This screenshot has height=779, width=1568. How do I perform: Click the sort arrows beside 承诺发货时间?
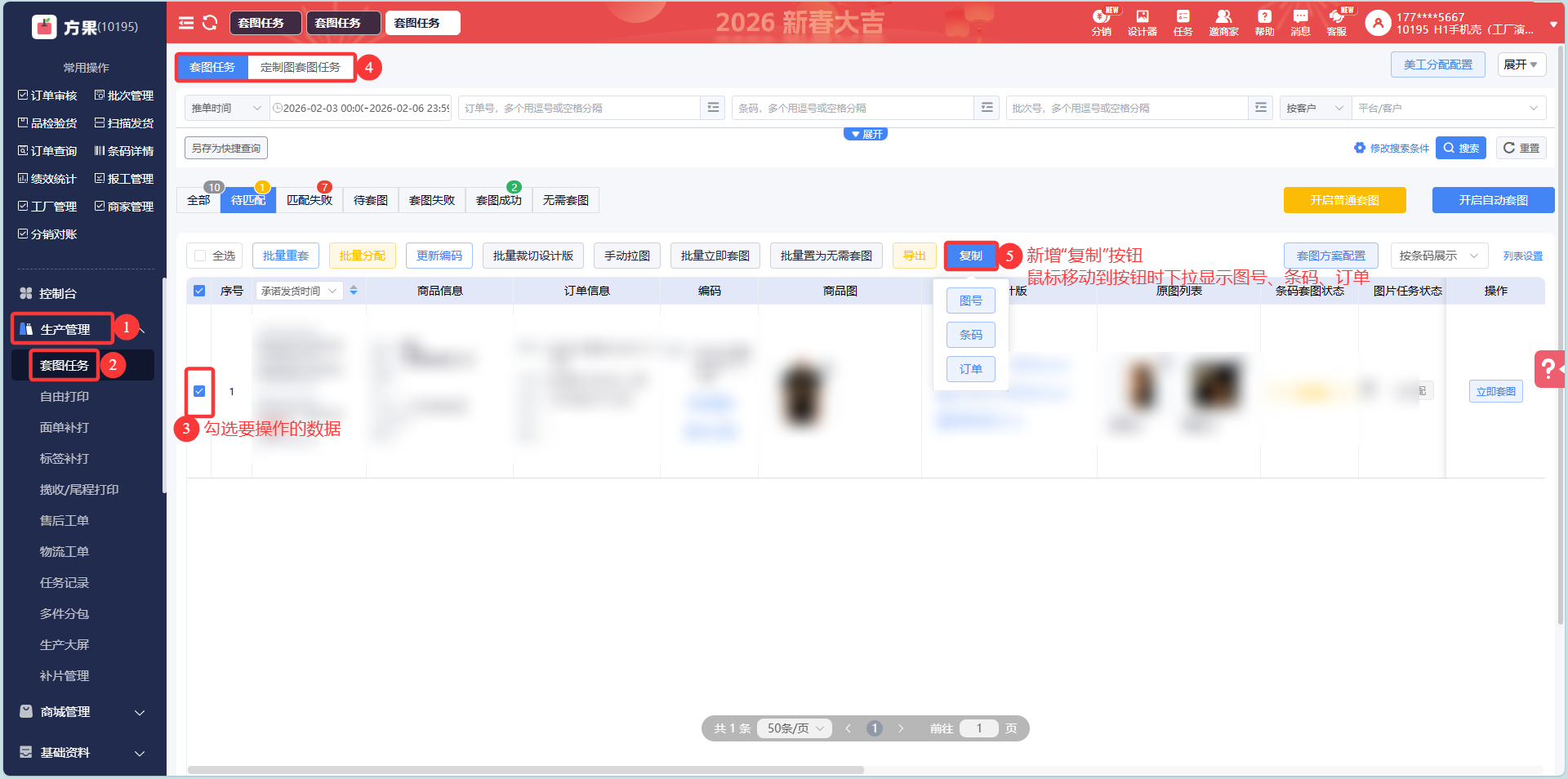coord(354,291)
